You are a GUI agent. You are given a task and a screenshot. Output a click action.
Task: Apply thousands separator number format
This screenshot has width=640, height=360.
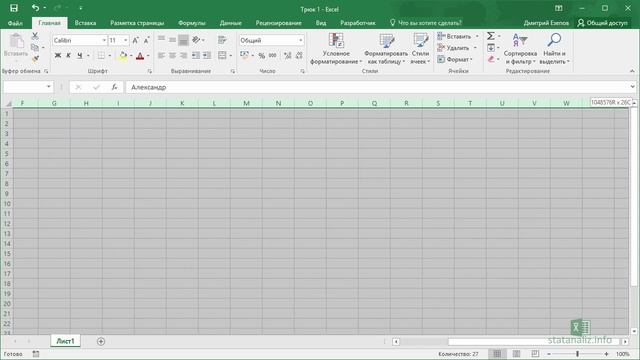click(x=273, y=56)
